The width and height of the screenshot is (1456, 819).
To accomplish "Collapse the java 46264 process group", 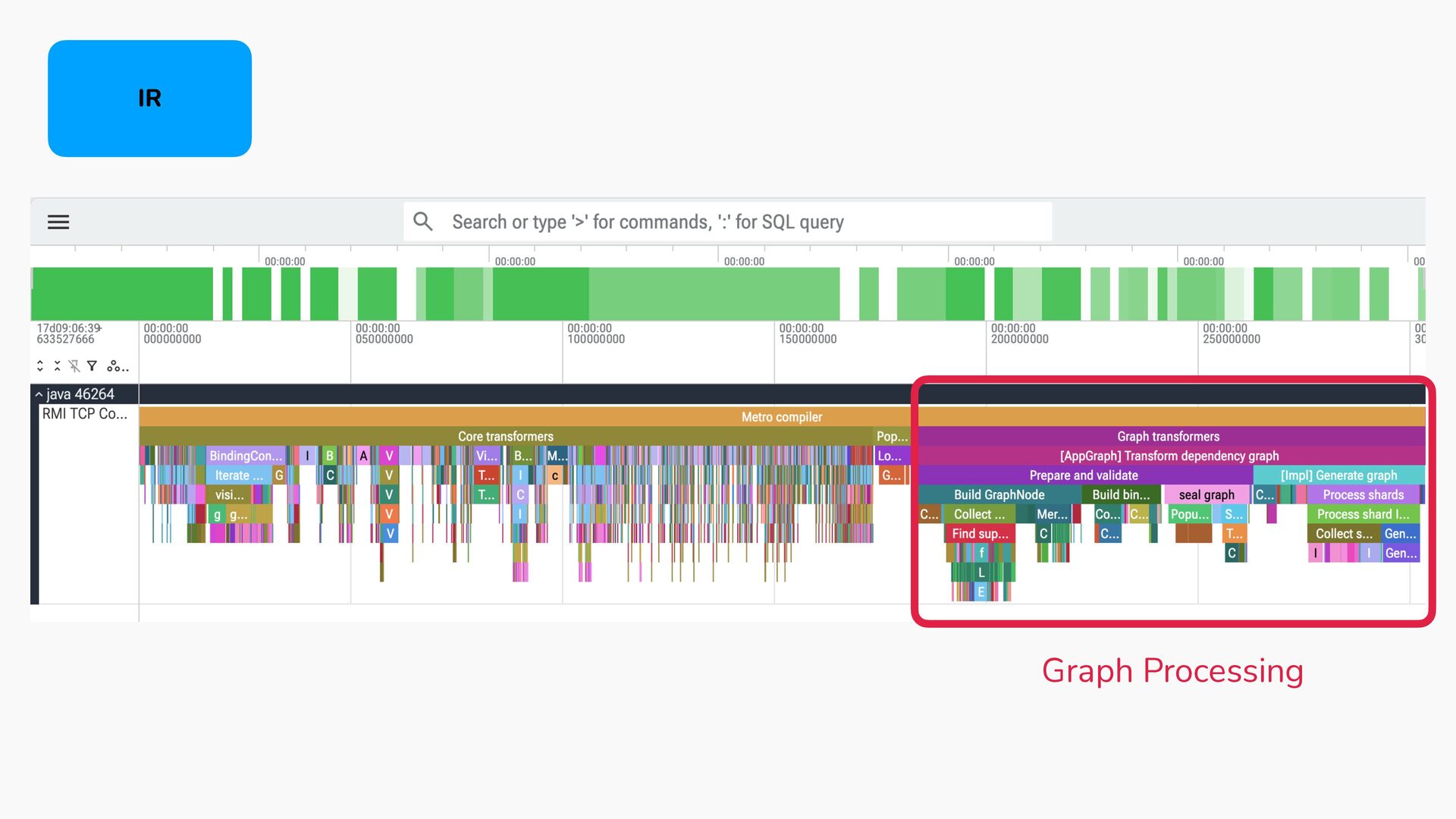I will (x=39, y=394).
